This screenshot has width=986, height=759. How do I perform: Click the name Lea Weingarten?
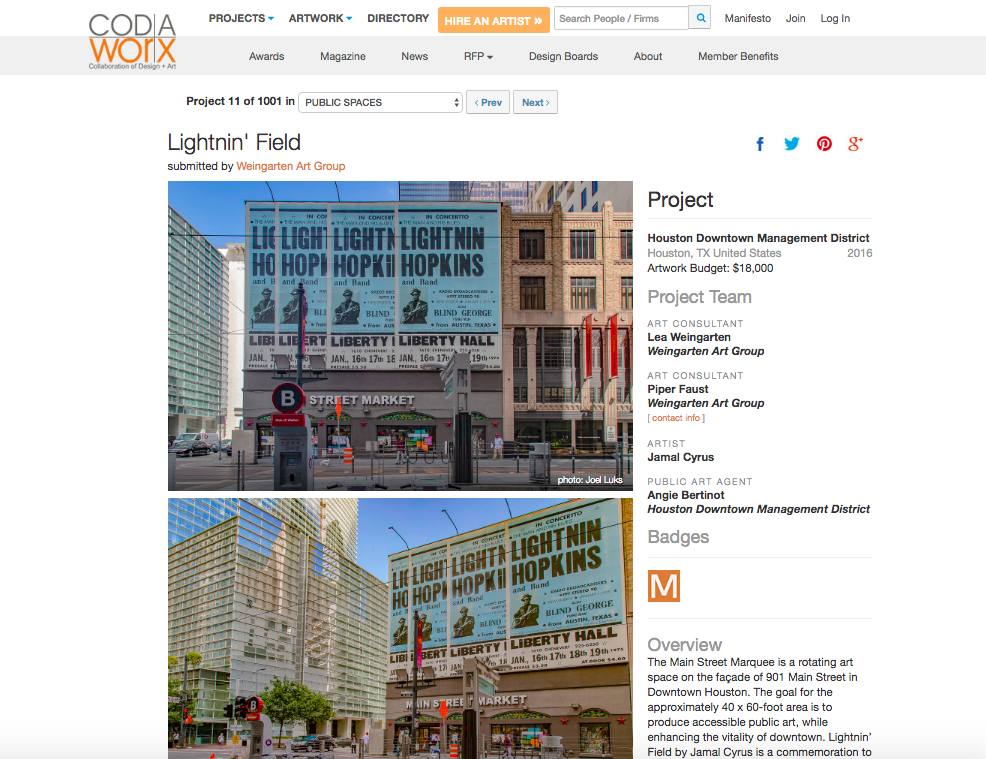689,337
